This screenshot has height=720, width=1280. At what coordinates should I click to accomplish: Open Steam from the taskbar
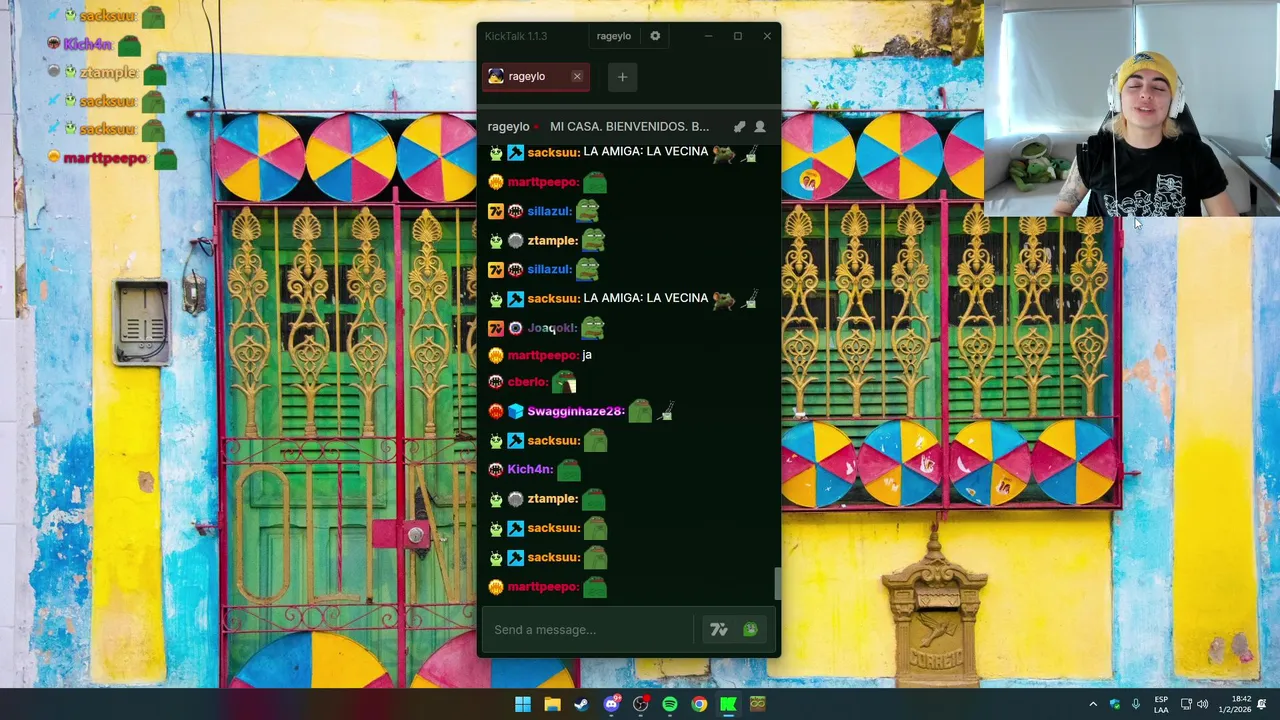(x=581, y=704)
